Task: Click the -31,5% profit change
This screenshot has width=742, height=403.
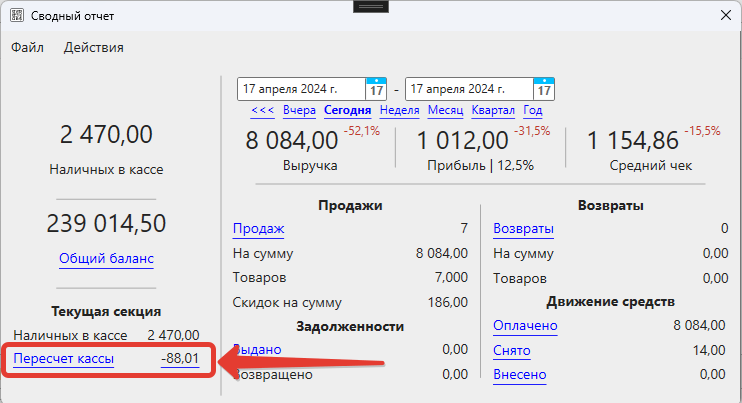Action: click(x=532, y=131)
